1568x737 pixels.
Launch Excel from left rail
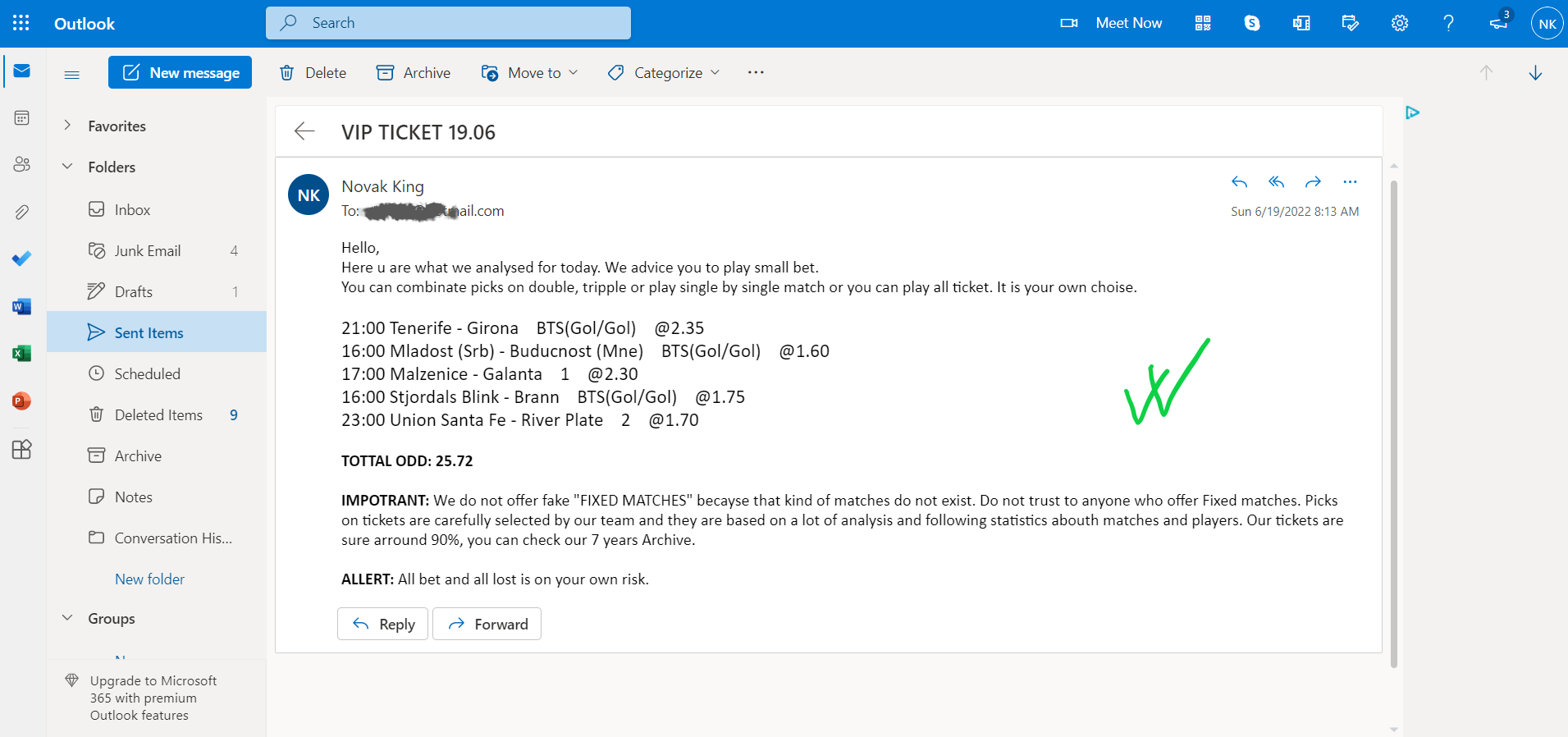(22, 354)
